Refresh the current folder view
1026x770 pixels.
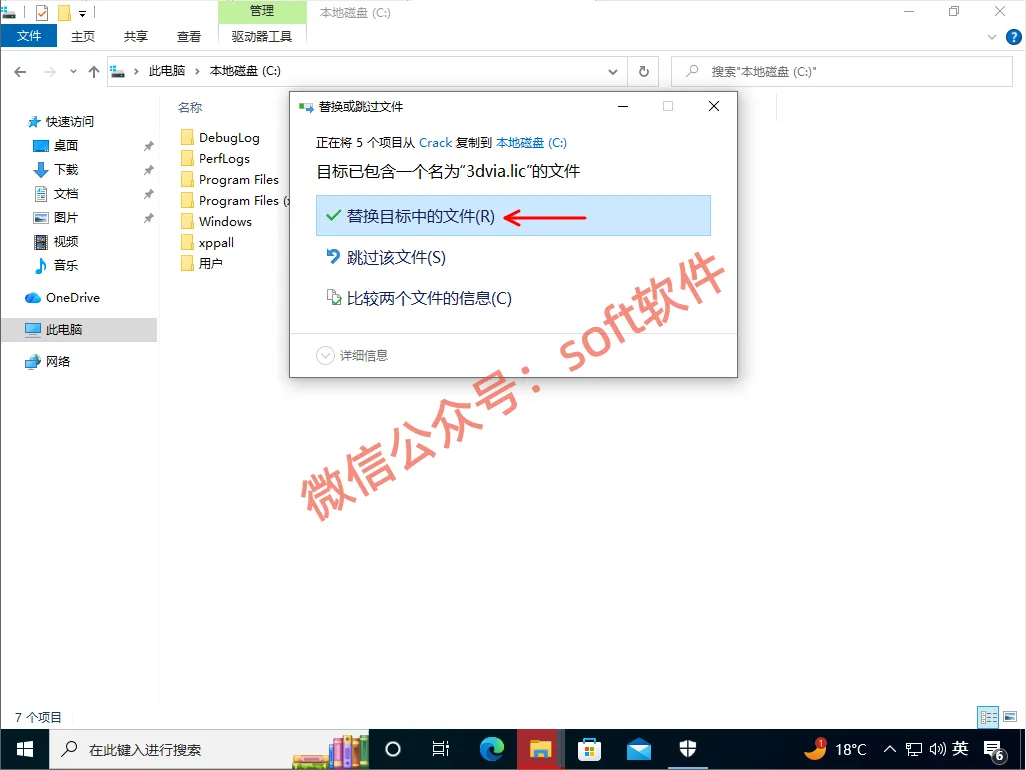(644, 72)
